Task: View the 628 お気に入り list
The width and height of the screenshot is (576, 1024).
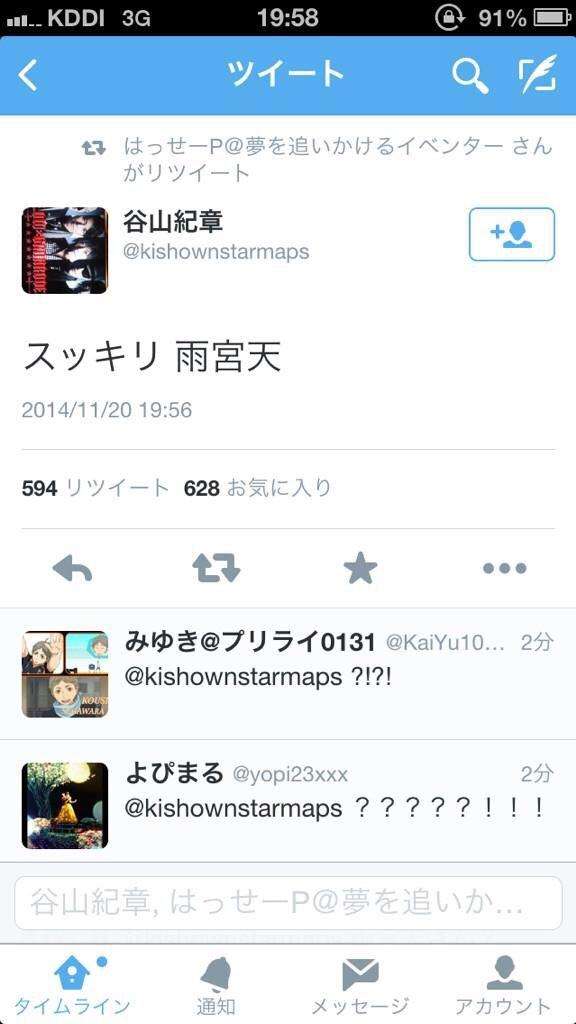Action: pos(257,488)
